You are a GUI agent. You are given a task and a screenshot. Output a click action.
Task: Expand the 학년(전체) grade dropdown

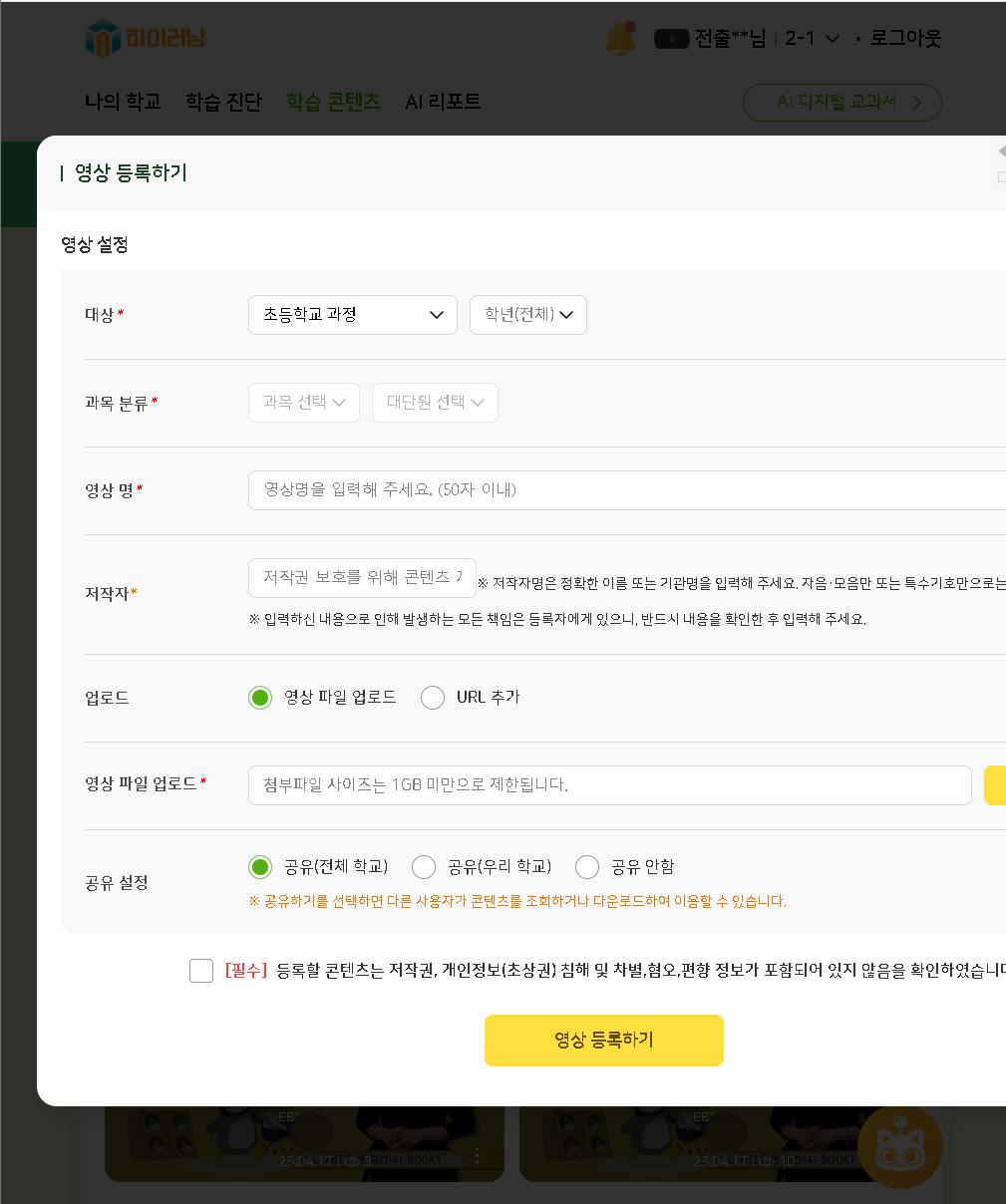[x=527, y=315]
